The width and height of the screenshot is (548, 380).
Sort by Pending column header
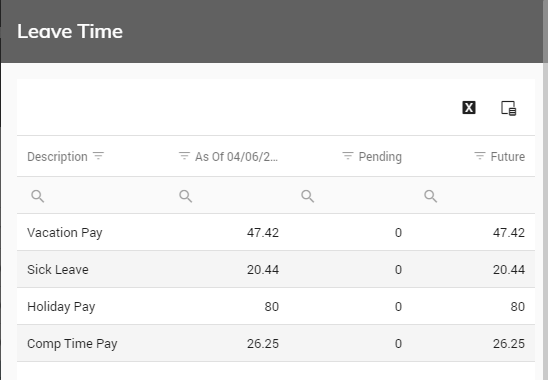pyautogui.click(x=380, y=157)
